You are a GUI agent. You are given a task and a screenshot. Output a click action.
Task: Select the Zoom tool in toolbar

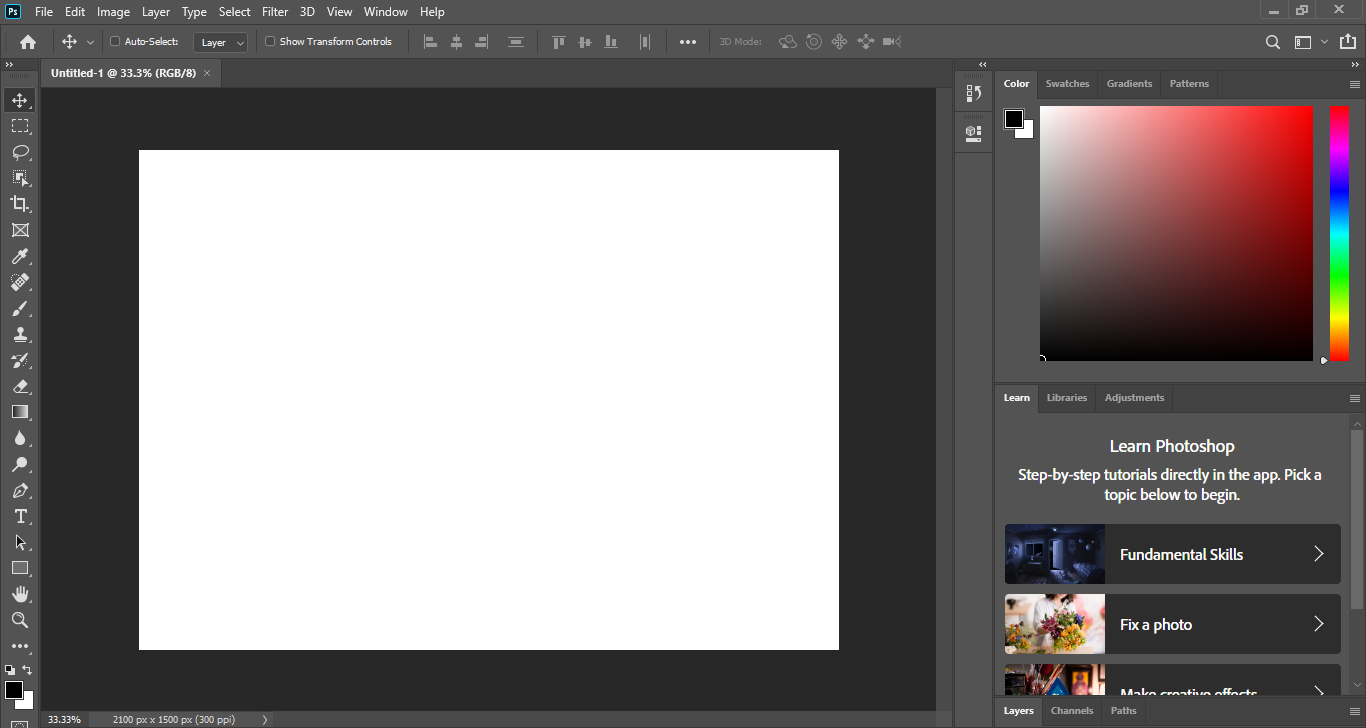(x=20, y=620)
